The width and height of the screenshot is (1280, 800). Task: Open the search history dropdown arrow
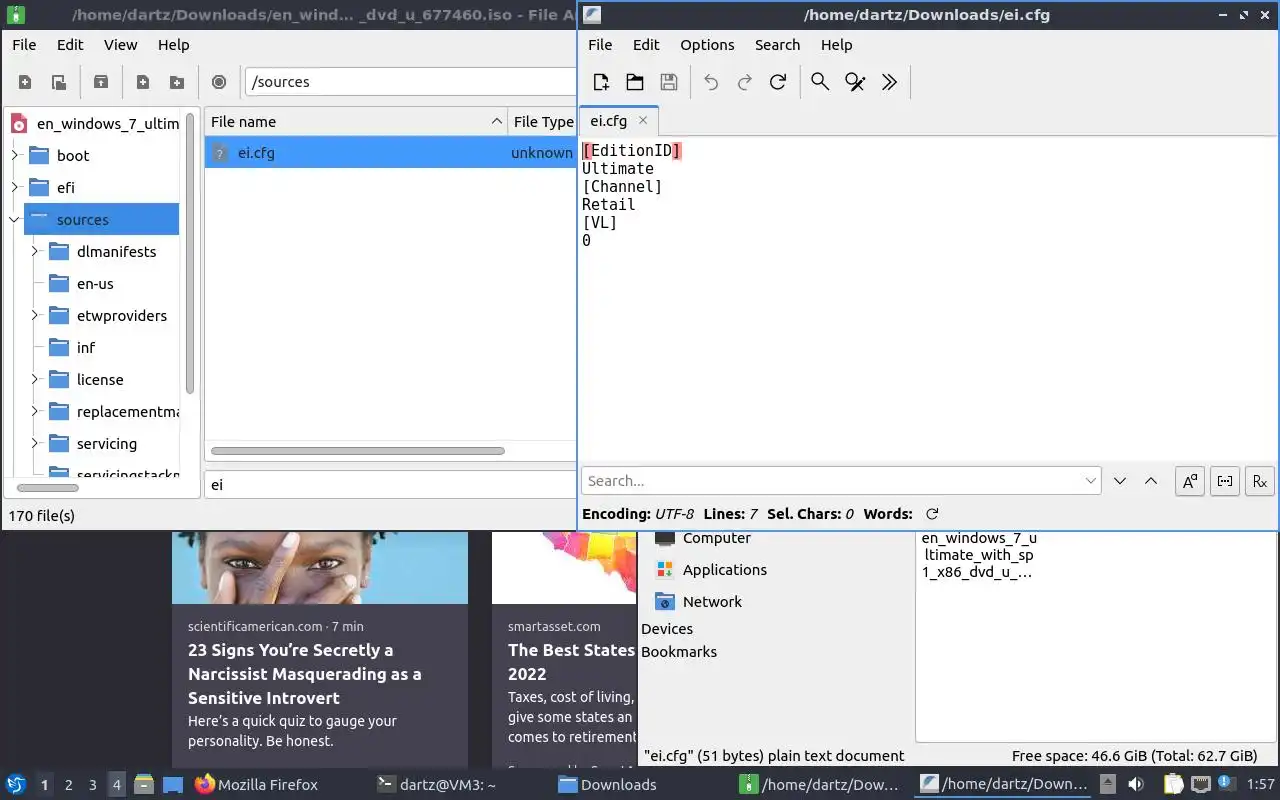(x=1090, y=481)
